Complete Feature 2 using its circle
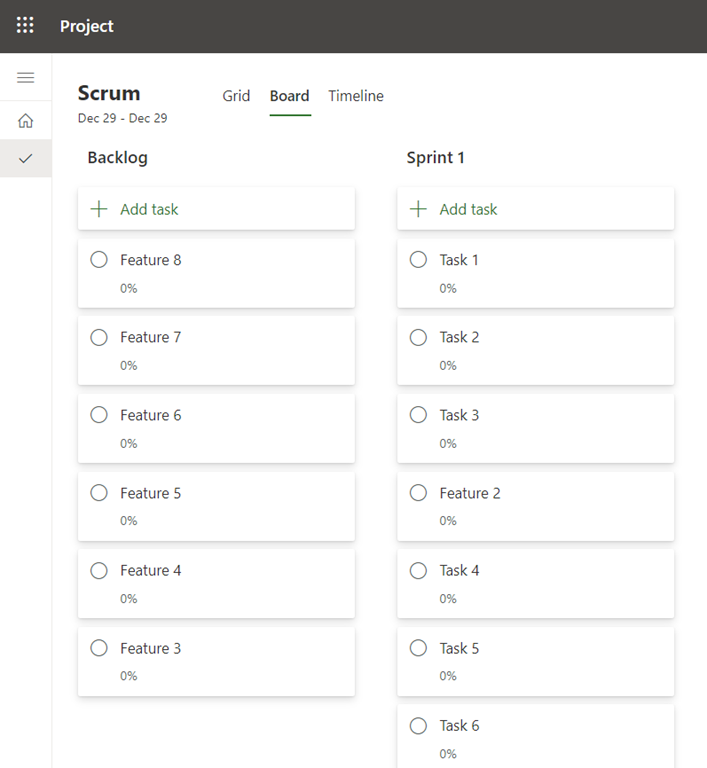Viewport: 707px width, 768px height. (418, 493)
